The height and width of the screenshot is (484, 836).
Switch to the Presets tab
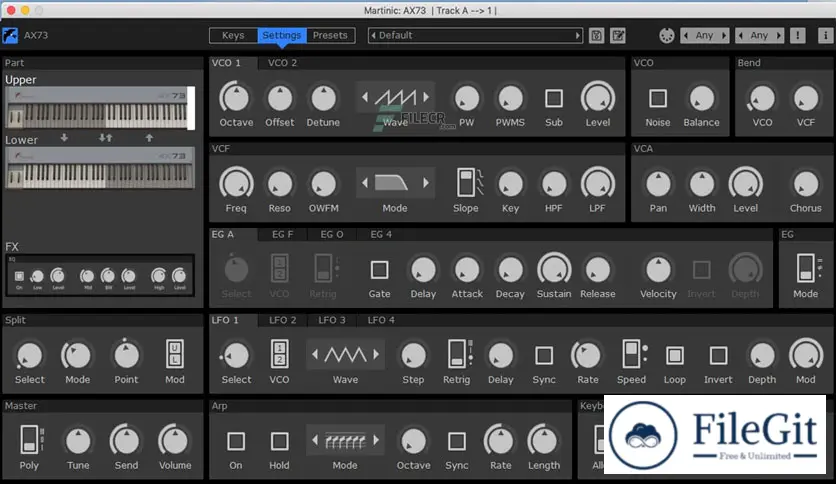[330, 36]
